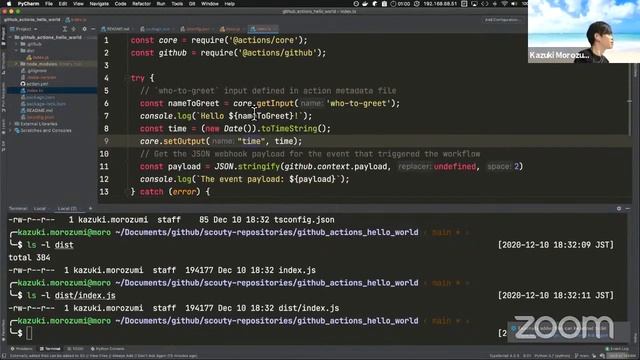Open the Tools menu

pyautogui.click(x=177, y=4)
